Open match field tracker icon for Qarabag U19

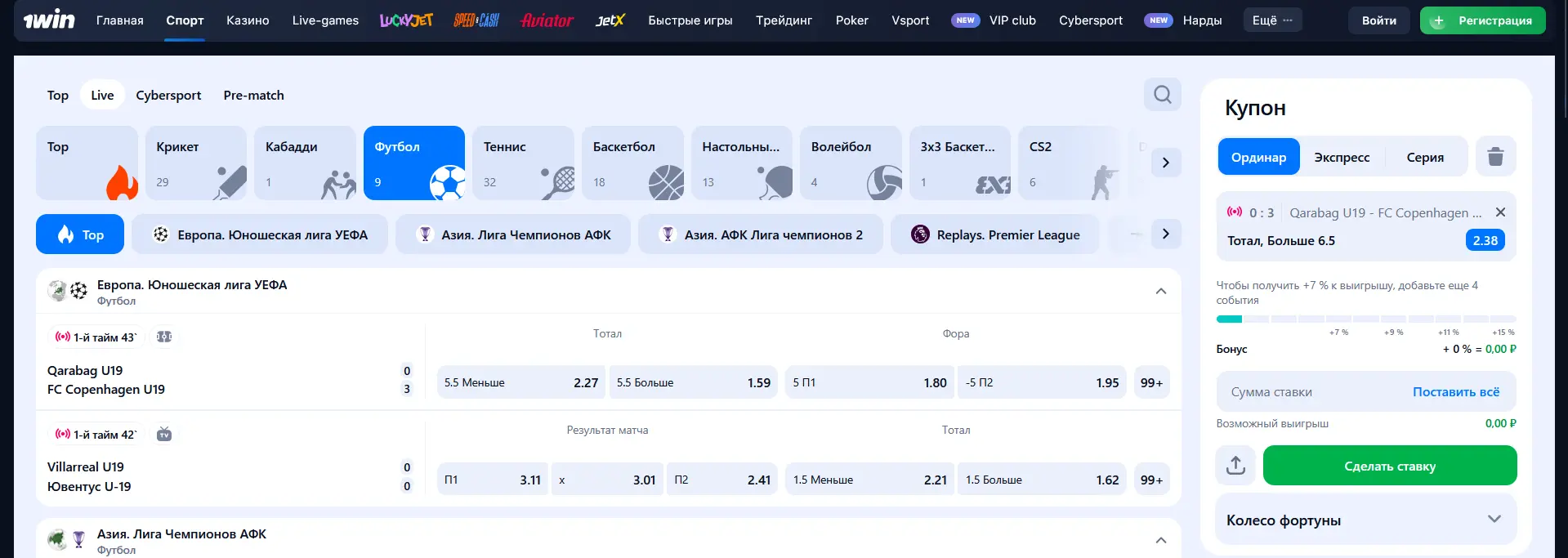tap(164, 337)
